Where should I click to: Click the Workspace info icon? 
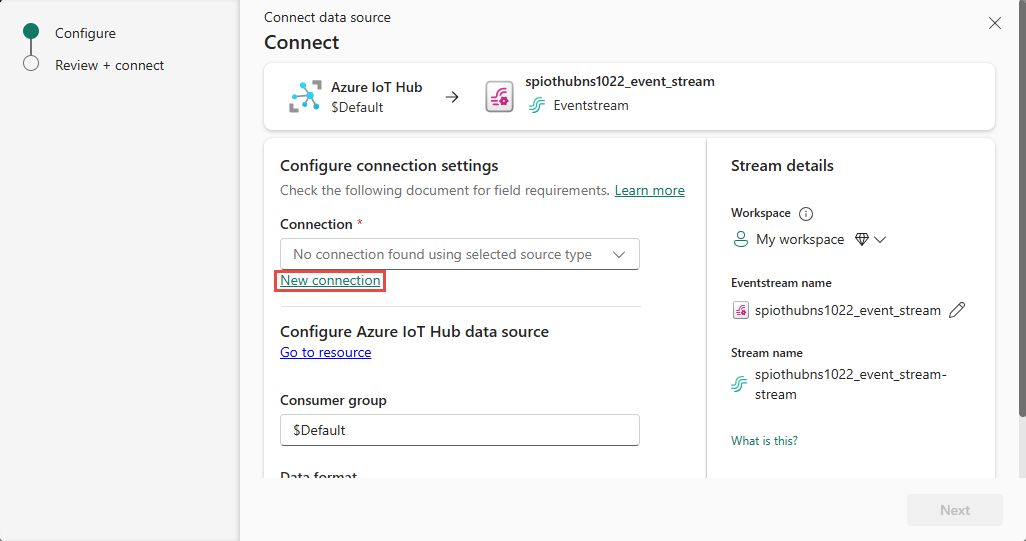(x=806, y=213)
